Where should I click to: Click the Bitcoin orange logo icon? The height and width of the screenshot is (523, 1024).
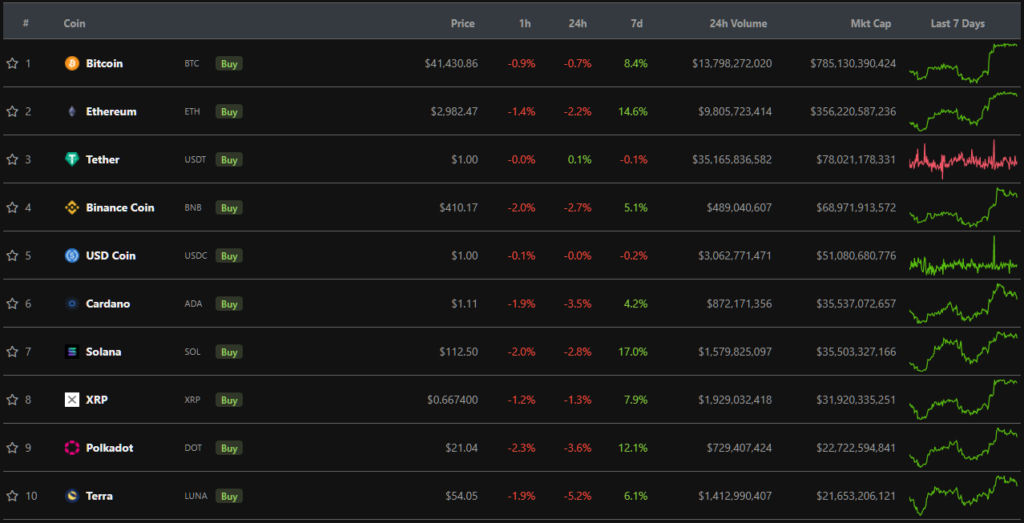[x=71, y=63]
